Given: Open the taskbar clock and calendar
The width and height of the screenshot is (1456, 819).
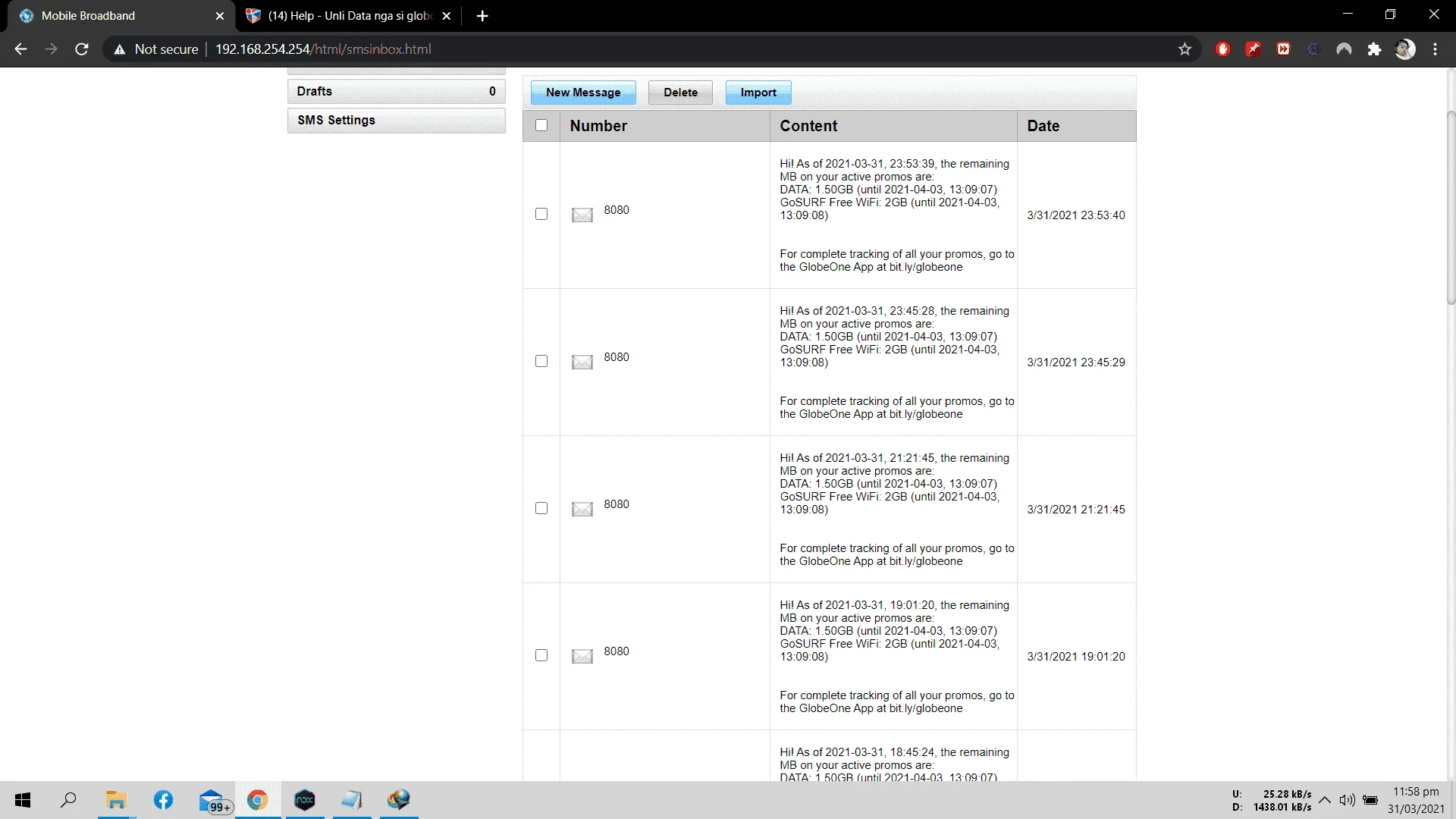Looking at the screenshot, I should click(x=1416, y=800).
